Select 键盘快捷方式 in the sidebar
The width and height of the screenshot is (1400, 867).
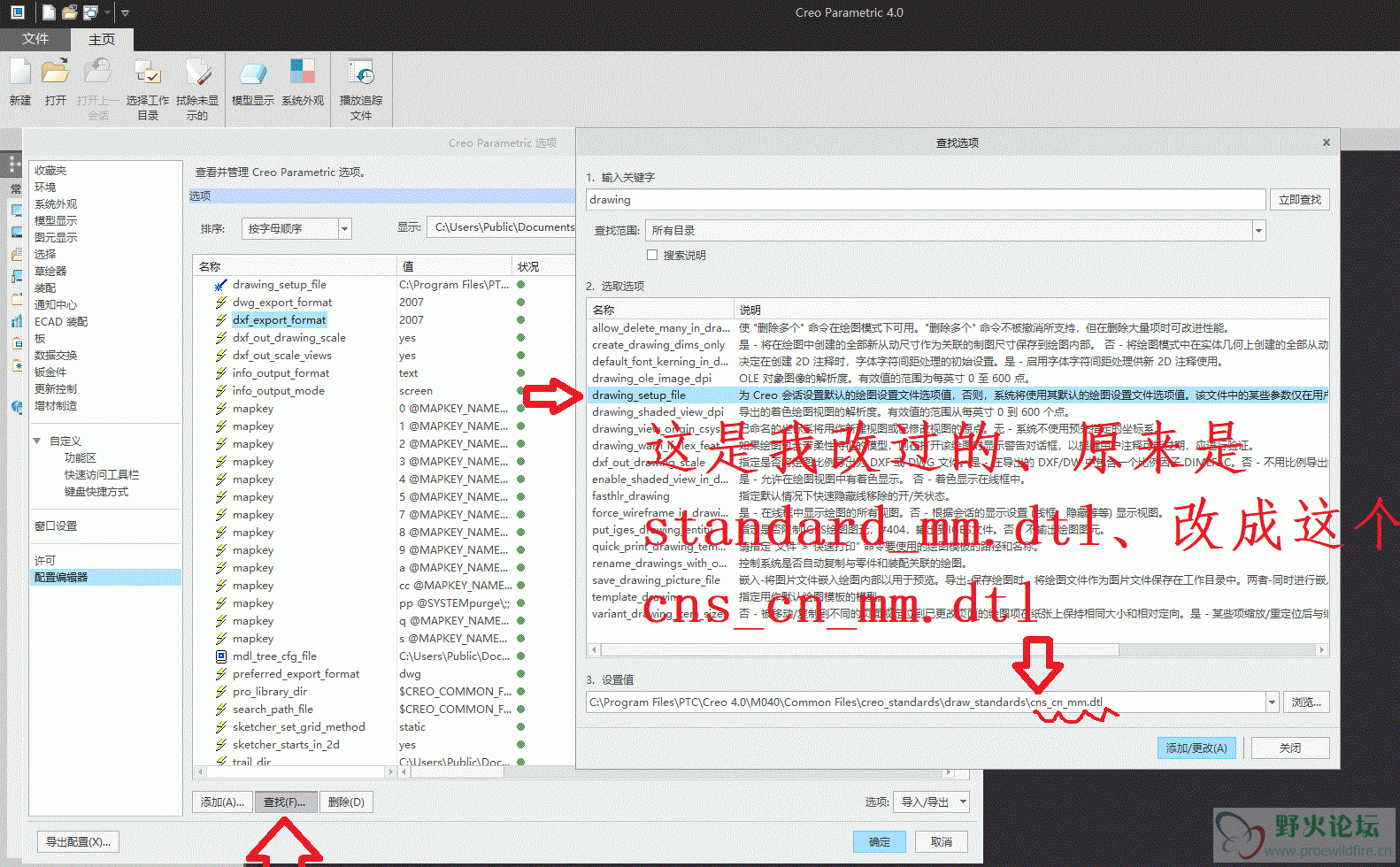tap(96, 492)
